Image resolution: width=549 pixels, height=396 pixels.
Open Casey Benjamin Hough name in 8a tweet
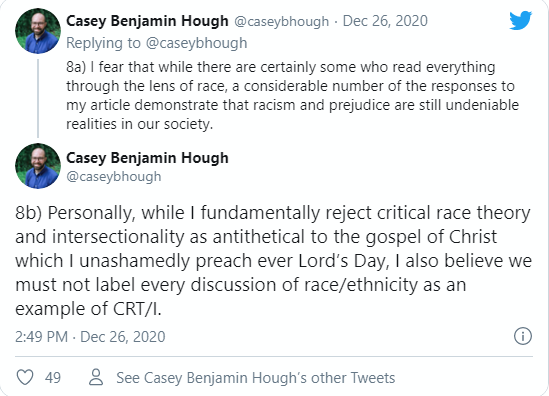point(147,21)
